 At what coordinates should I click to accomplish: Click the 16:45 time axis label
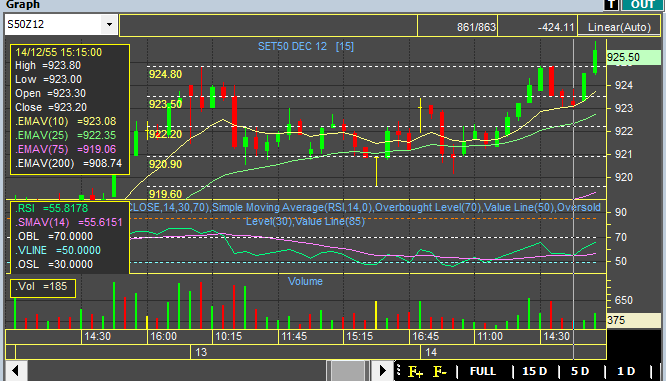click(425, 337)
